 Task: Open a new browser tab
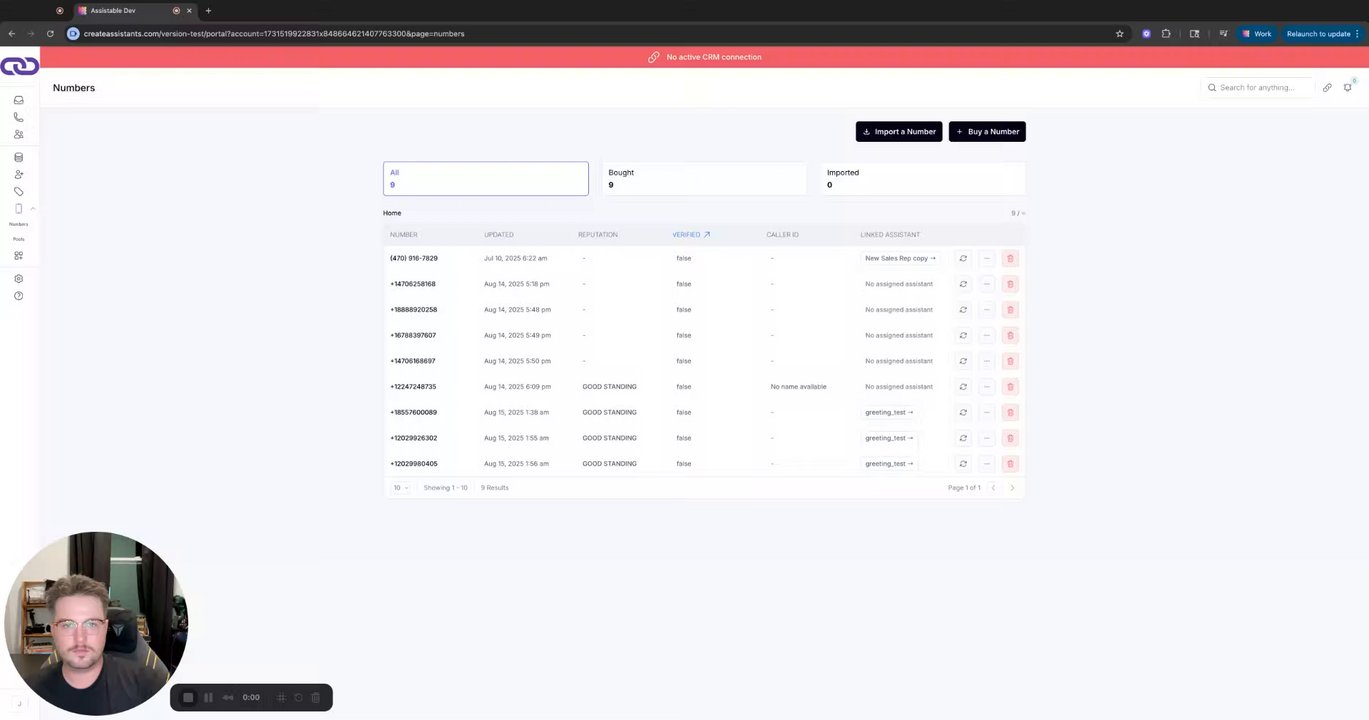click(208, 11)
